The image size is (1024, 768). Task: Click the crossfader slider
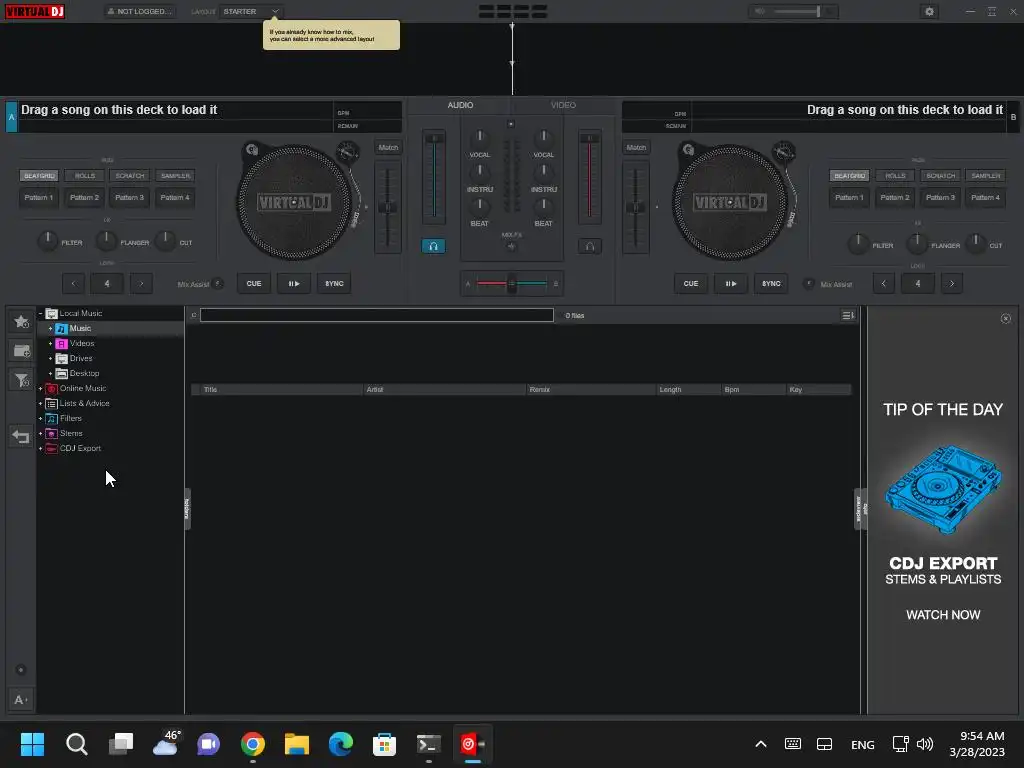[x=511, y=283]
